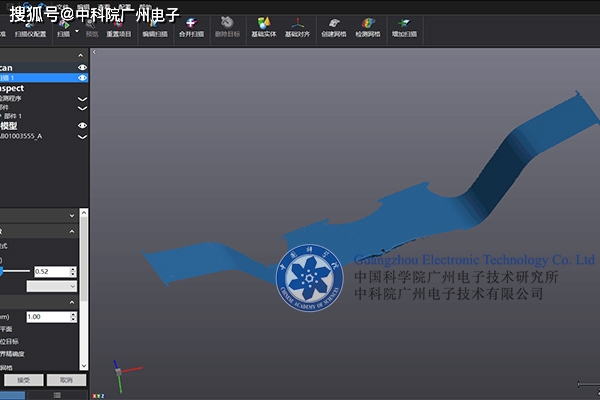Select the 部件 1 tree row

pos(13,116)
